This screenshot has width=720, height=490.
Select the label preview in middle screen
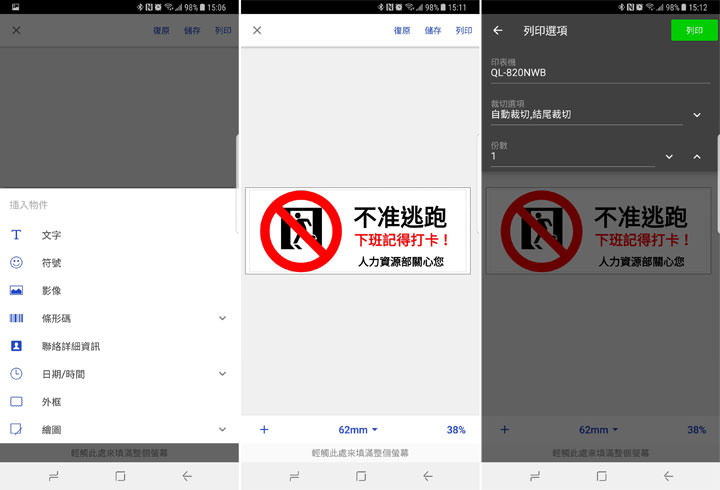click(x=358, y=231)
